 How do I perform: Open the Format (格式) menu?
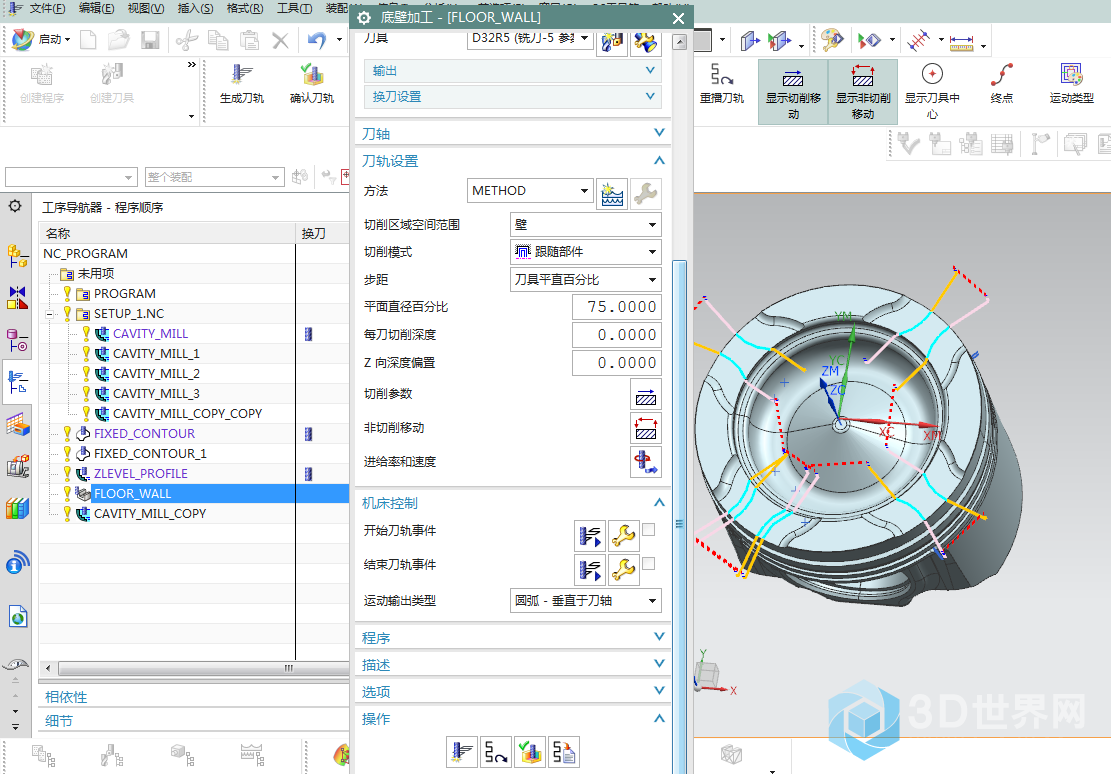coord(245,8)
